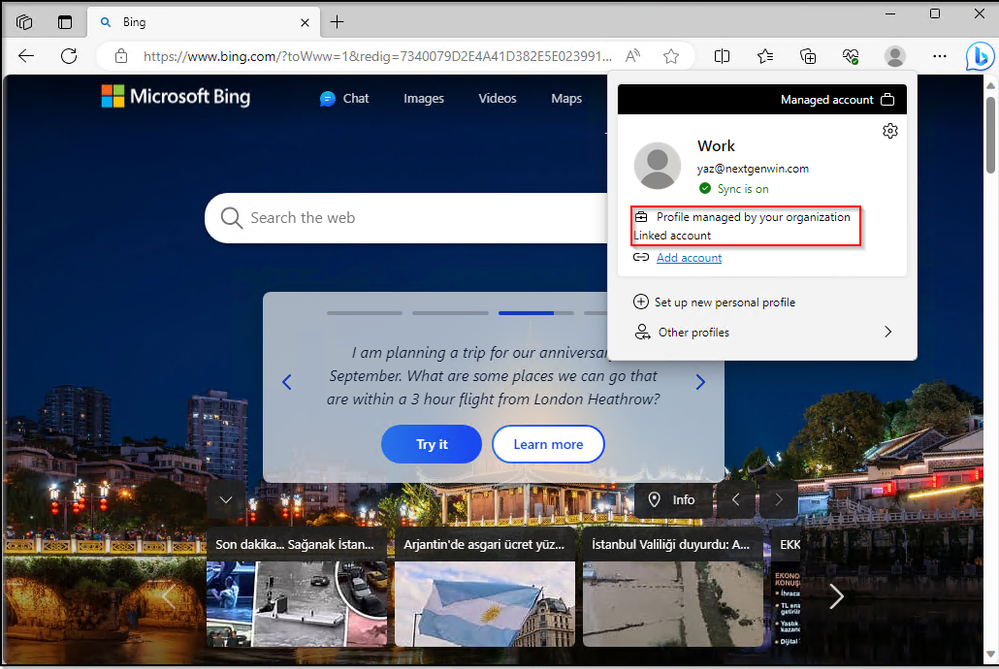Go back with the back arrow
The image size is (999, 669).
pos(26,56)
